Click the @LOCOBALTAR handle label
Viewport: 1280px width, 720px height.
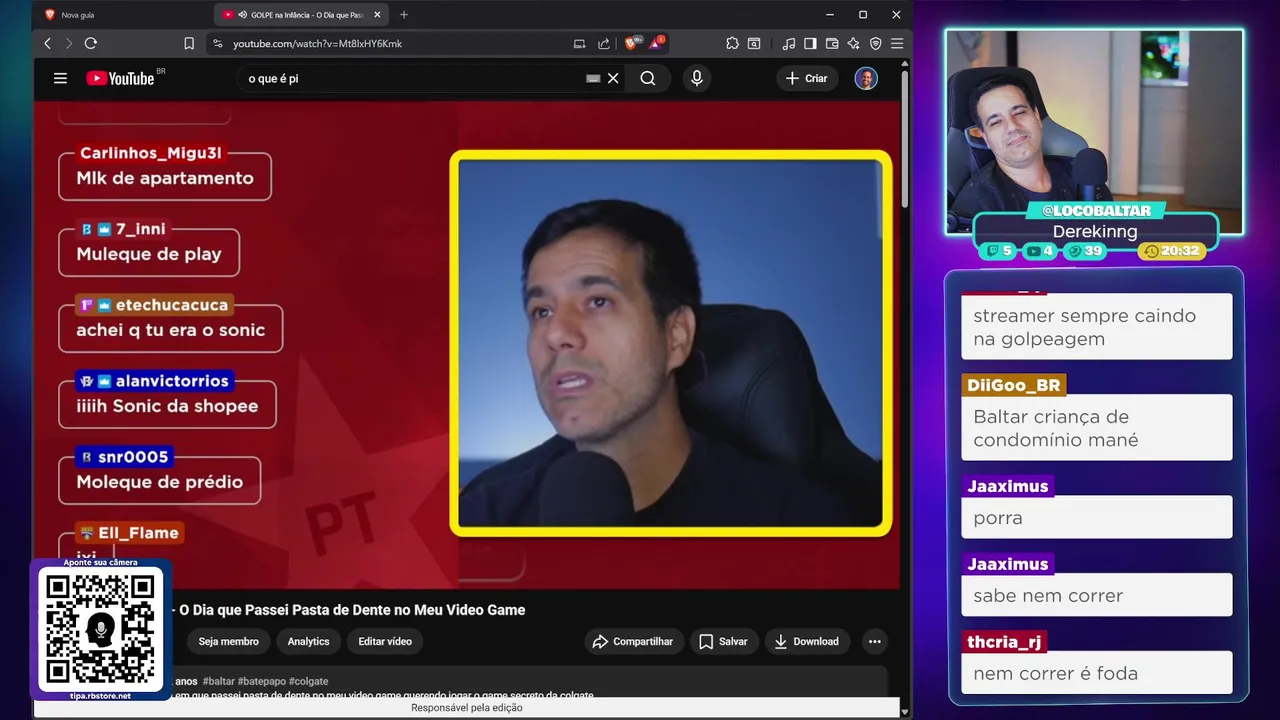click(1095, 211)
